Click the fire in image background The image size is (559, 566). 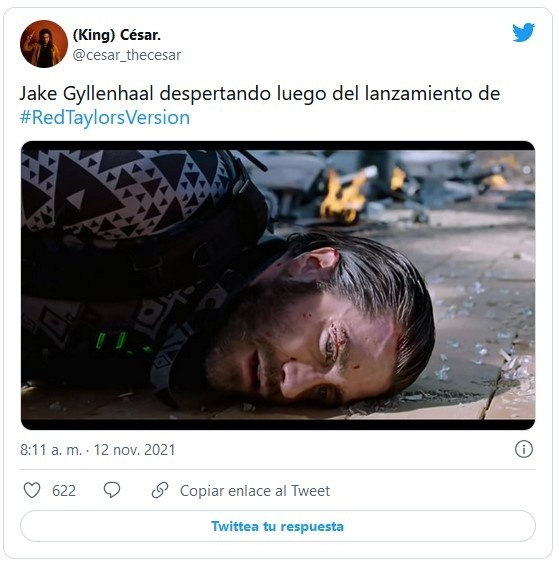(x=343, y=199)
